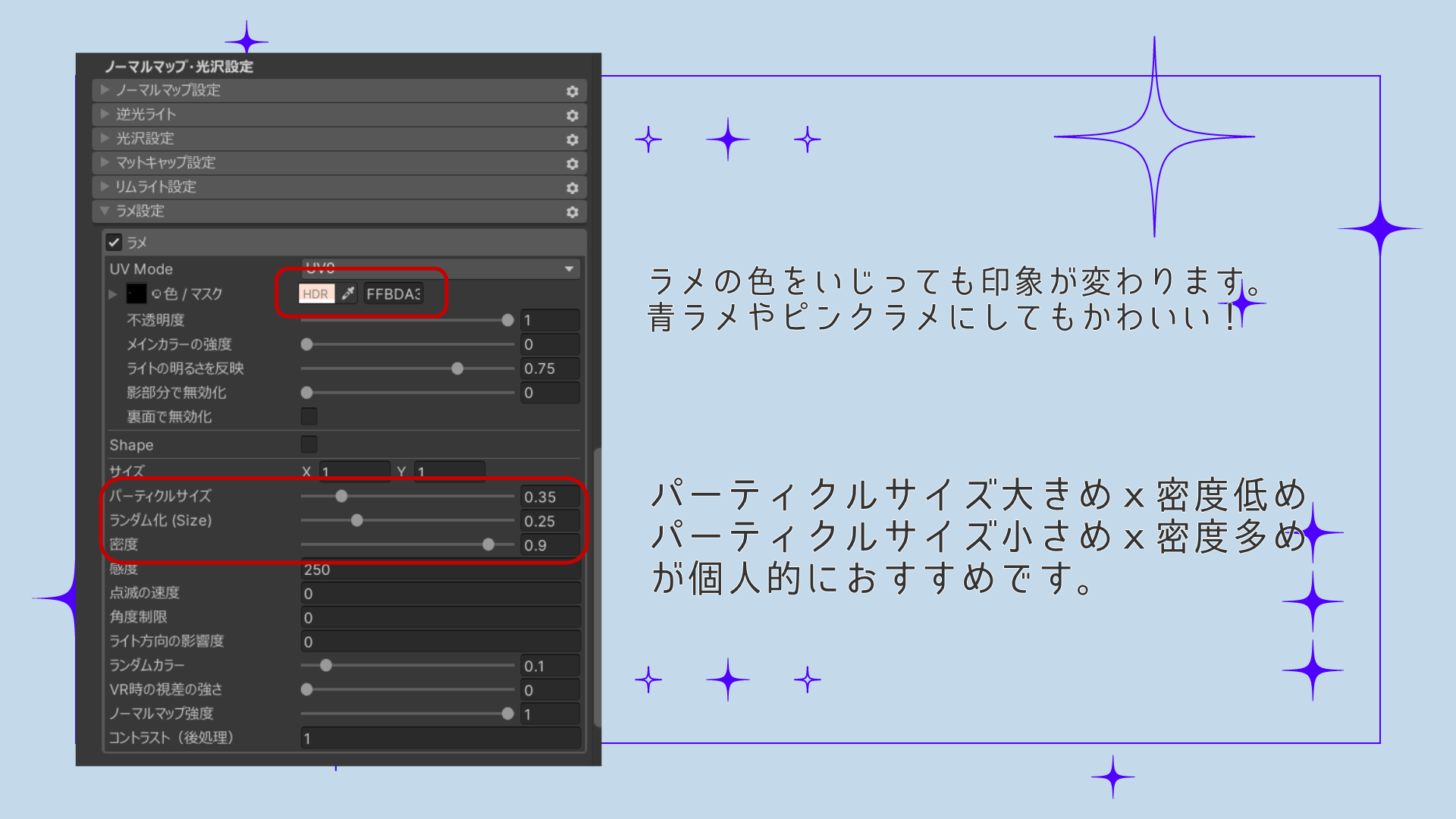
Task: Open gear menu for ノーマルマップ設定
Action: click(573, 91)
